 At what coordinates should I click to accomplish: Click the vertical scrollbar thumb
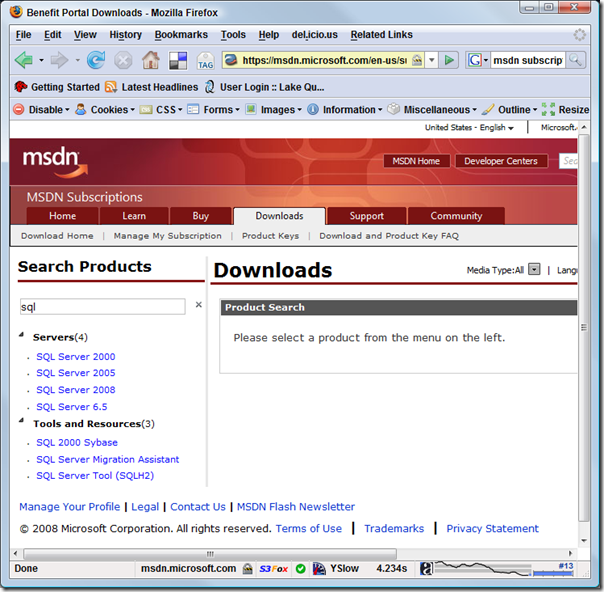click(584, 327)
